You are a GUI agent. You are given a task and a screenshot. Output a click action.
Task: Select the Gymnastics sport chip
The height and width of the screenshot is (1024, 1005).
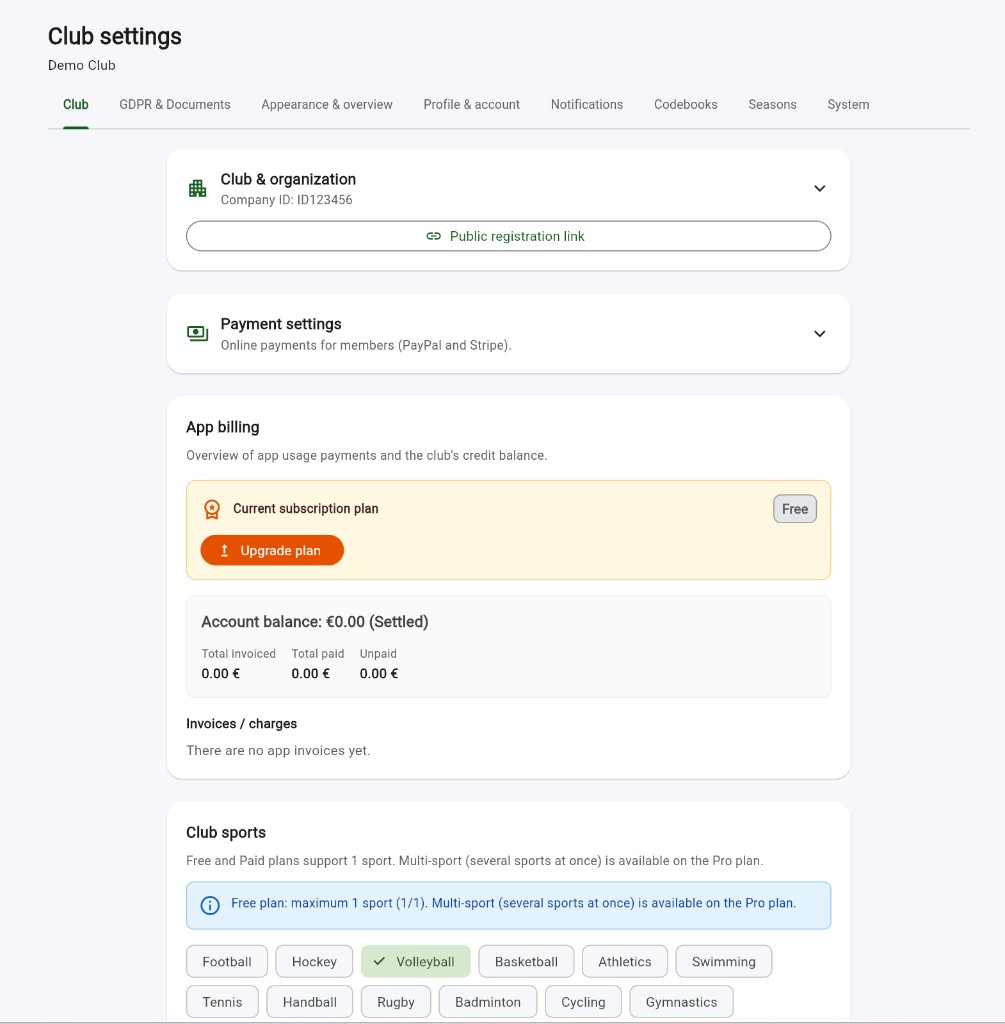coord(681,1002)
